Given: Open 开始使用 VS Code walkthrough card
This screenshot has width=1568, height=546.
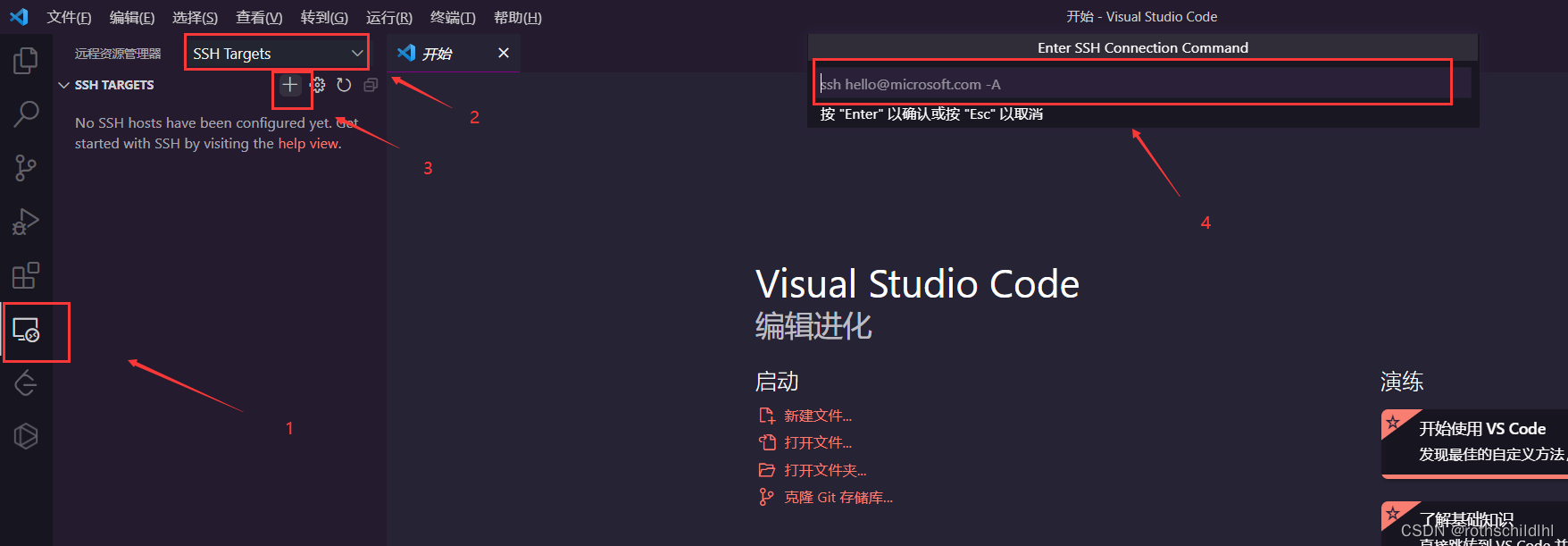Looking at the screenshot, I should [x=1474, y=443].
